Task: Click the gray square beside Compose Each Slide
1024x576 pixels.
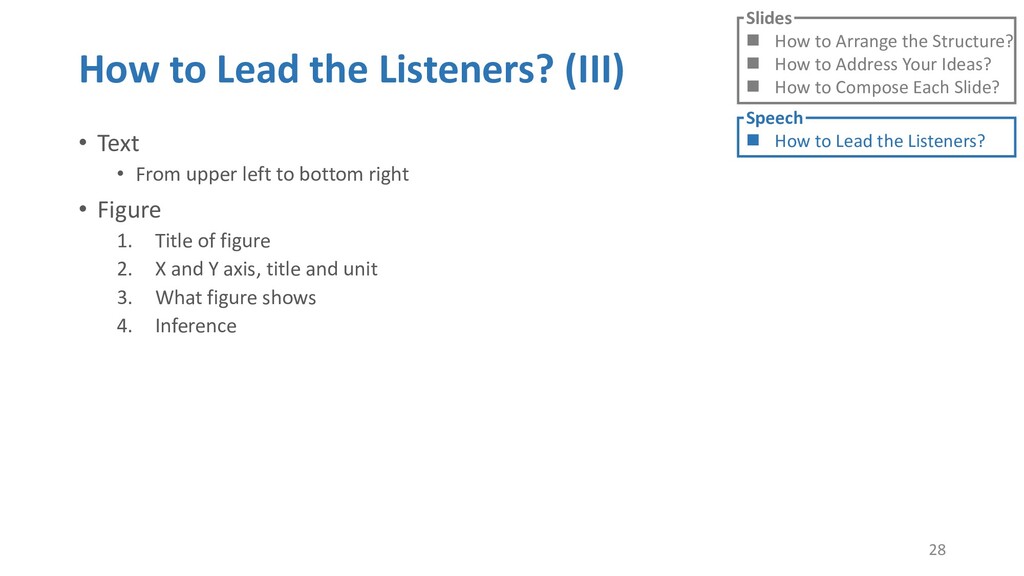Action: coord(753,87)
